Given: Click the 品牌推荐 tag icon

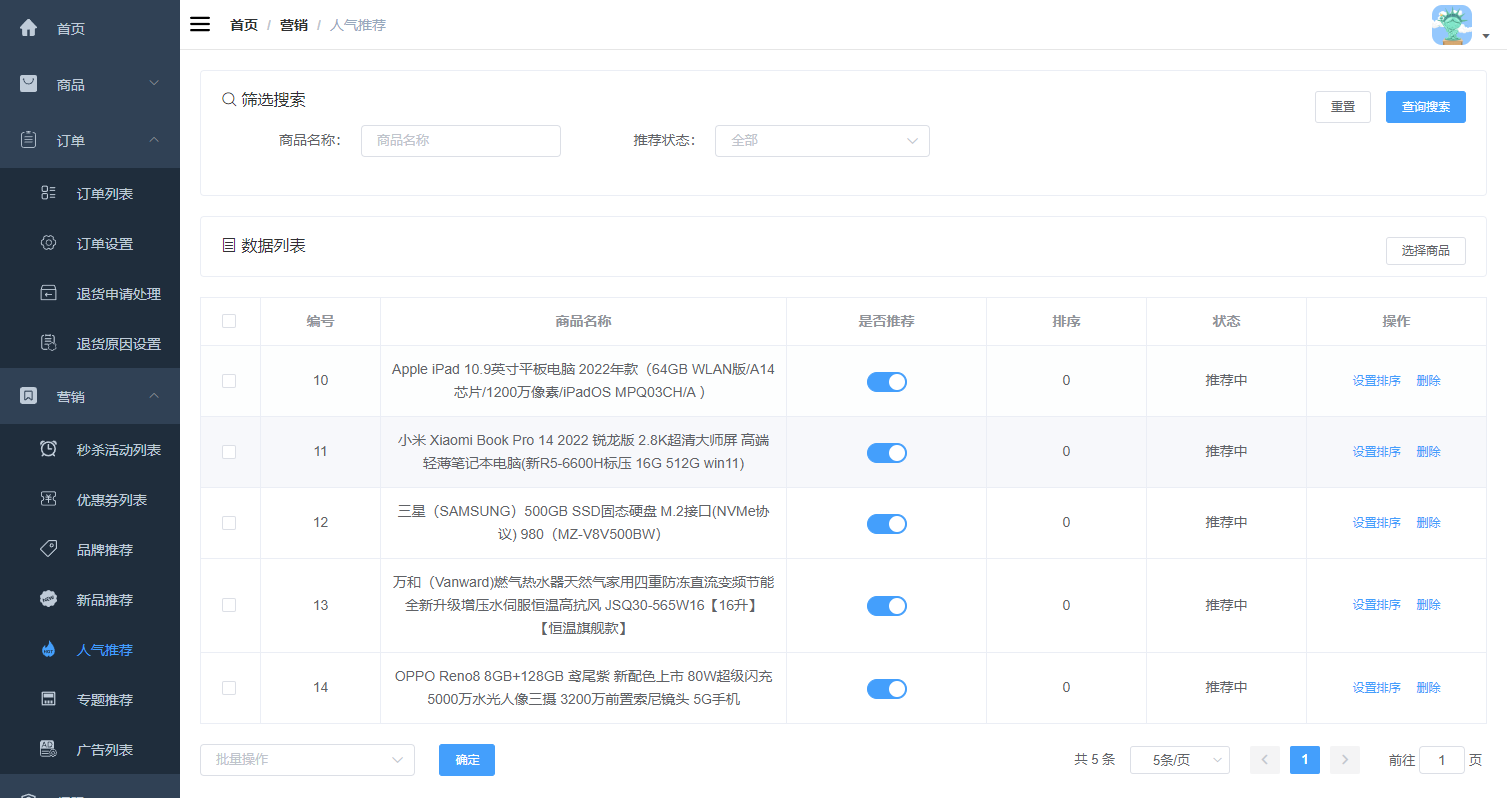Looking at the screenshot, I should (x=48, y=549).
